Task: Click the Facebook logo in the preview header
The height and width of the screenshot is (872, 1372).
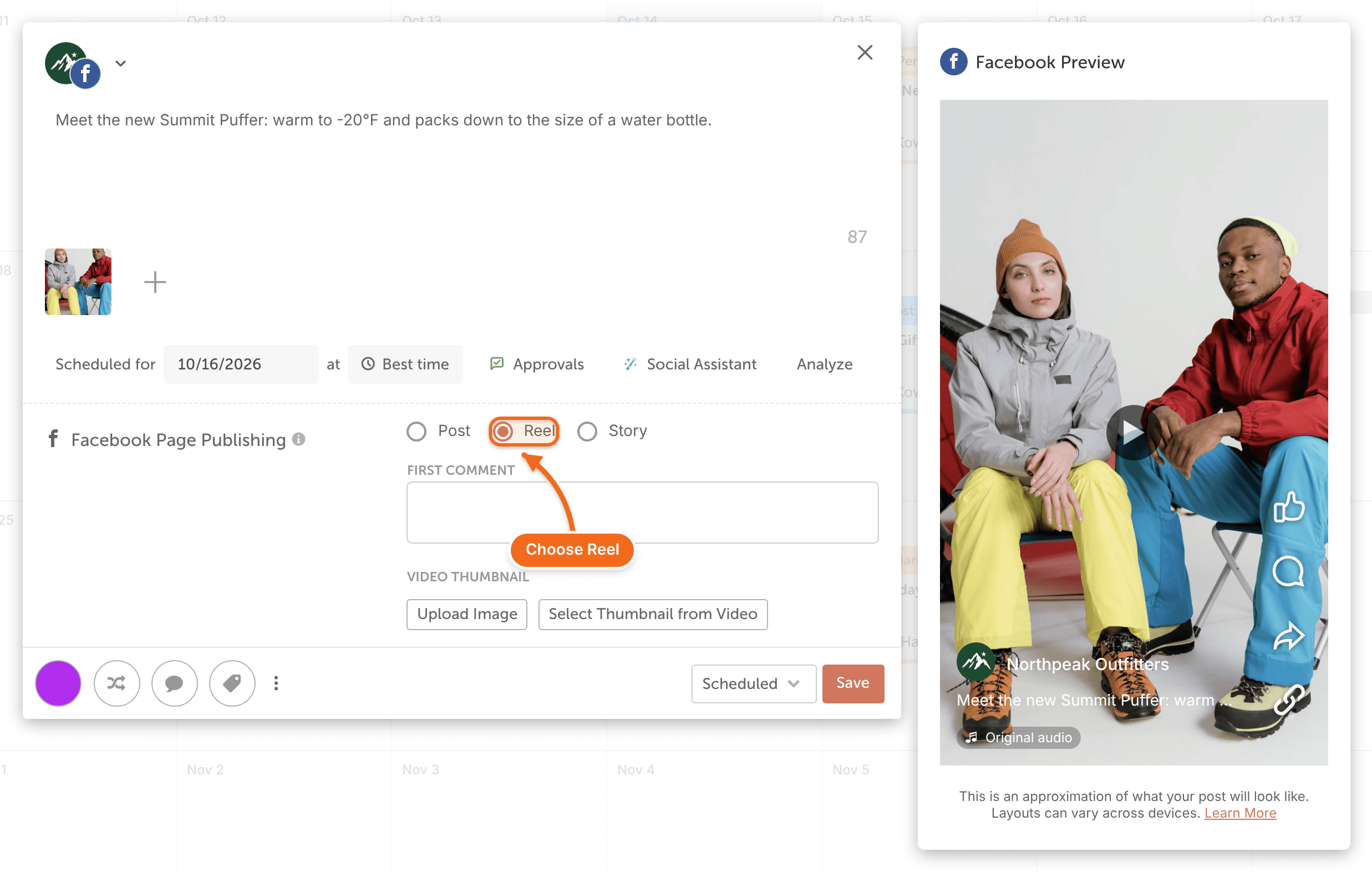Action: tap(953, 62)
